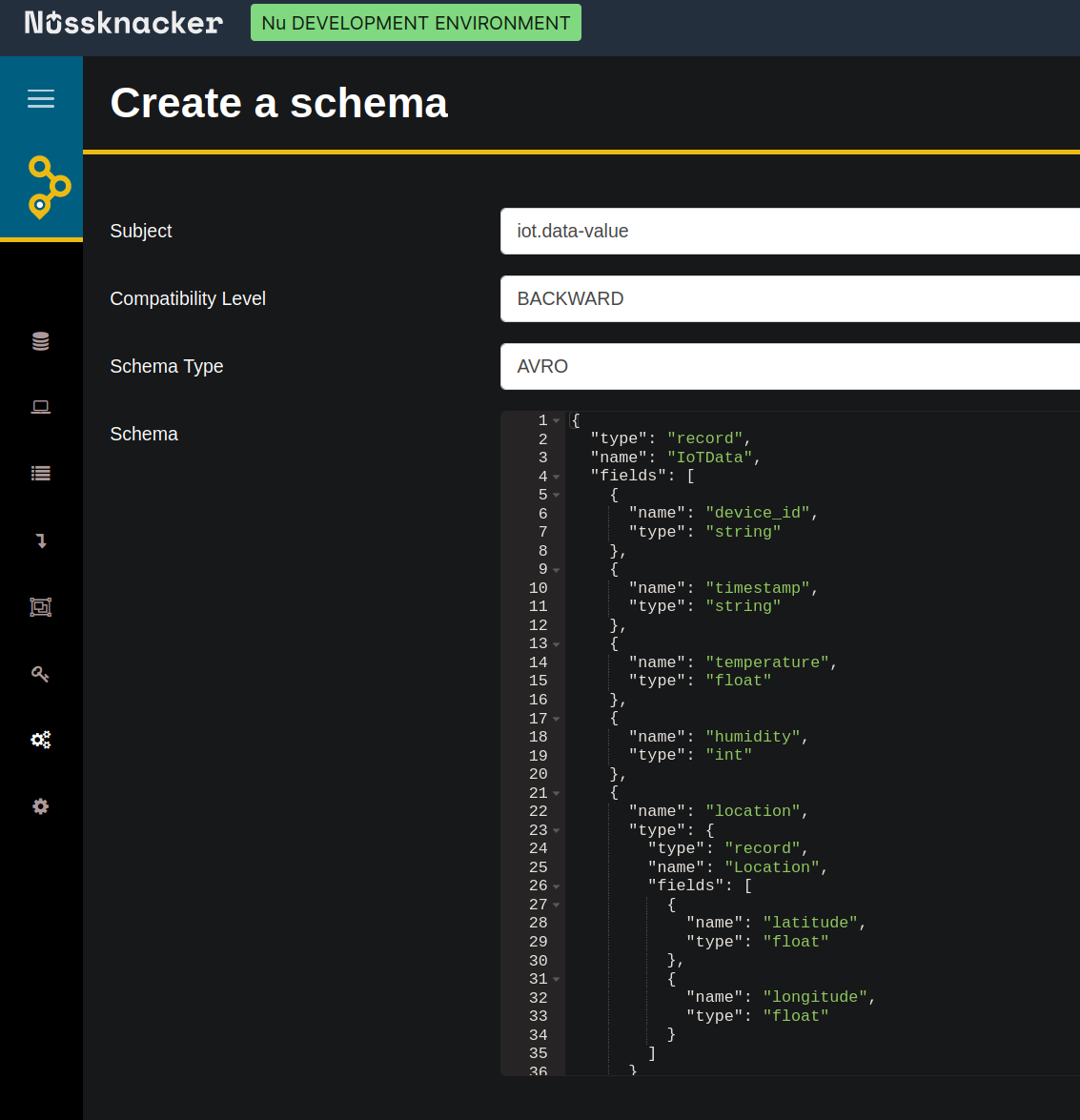This screenshot has width=1080, height=1120.
Task: Click the Nu DEVELOPMENT ENVIRONMENT badge
Action: (x=416, y=23)
